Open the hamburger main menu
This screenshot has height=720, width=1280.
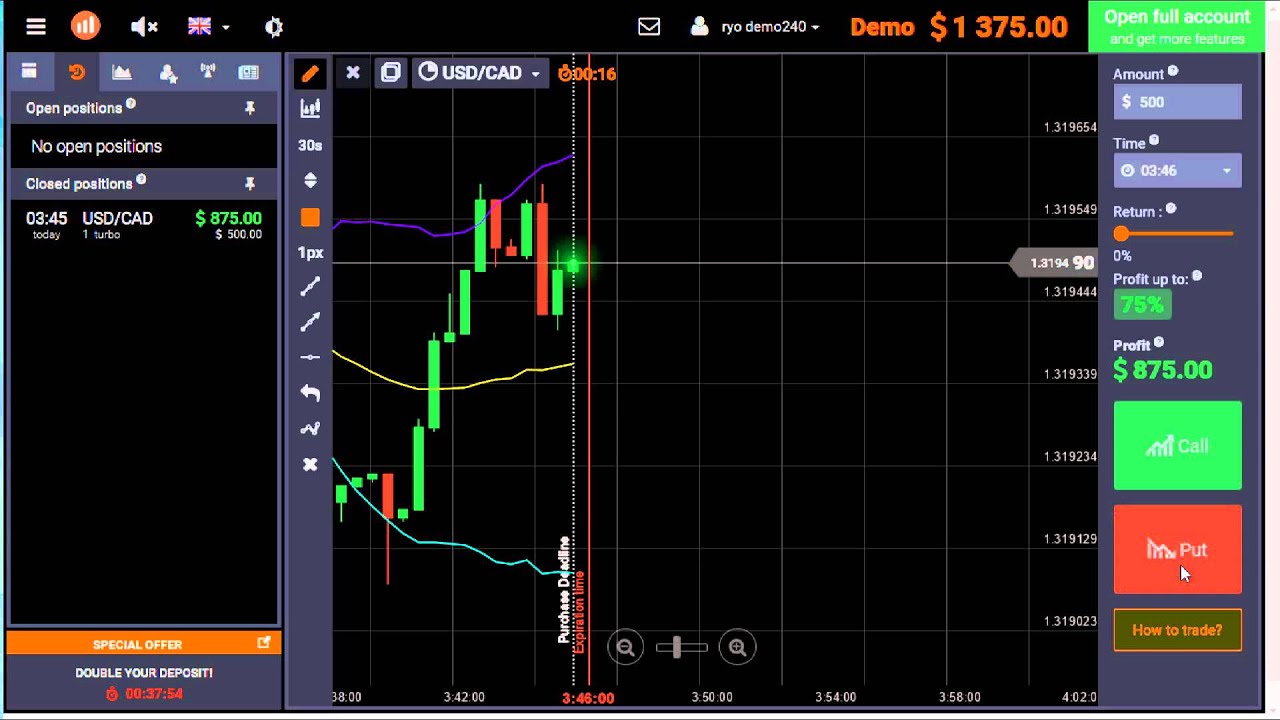[x=36, y=27]
